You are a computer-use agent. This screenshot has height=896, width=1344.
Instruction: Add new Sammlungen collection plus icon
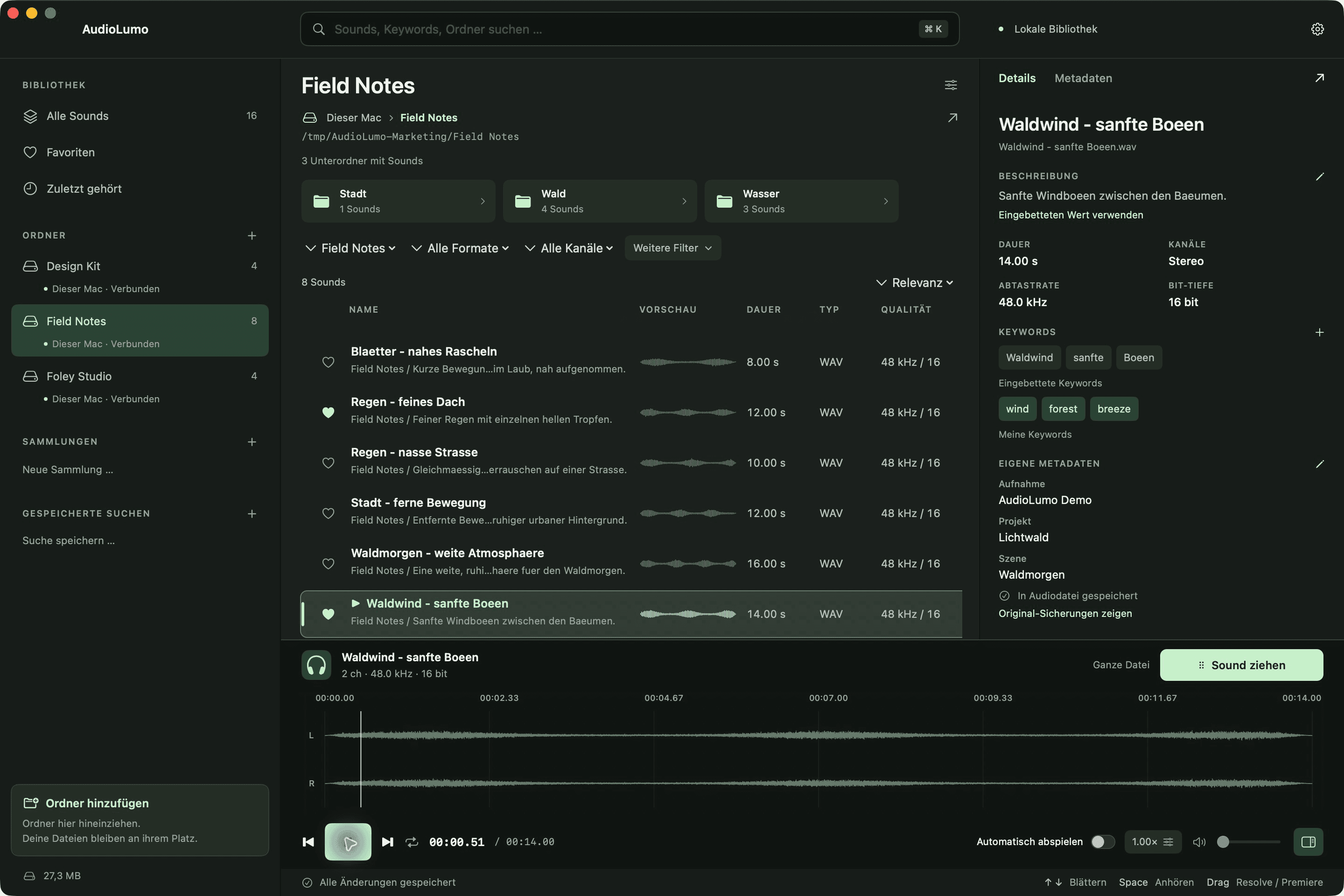(x=252, y=442)
